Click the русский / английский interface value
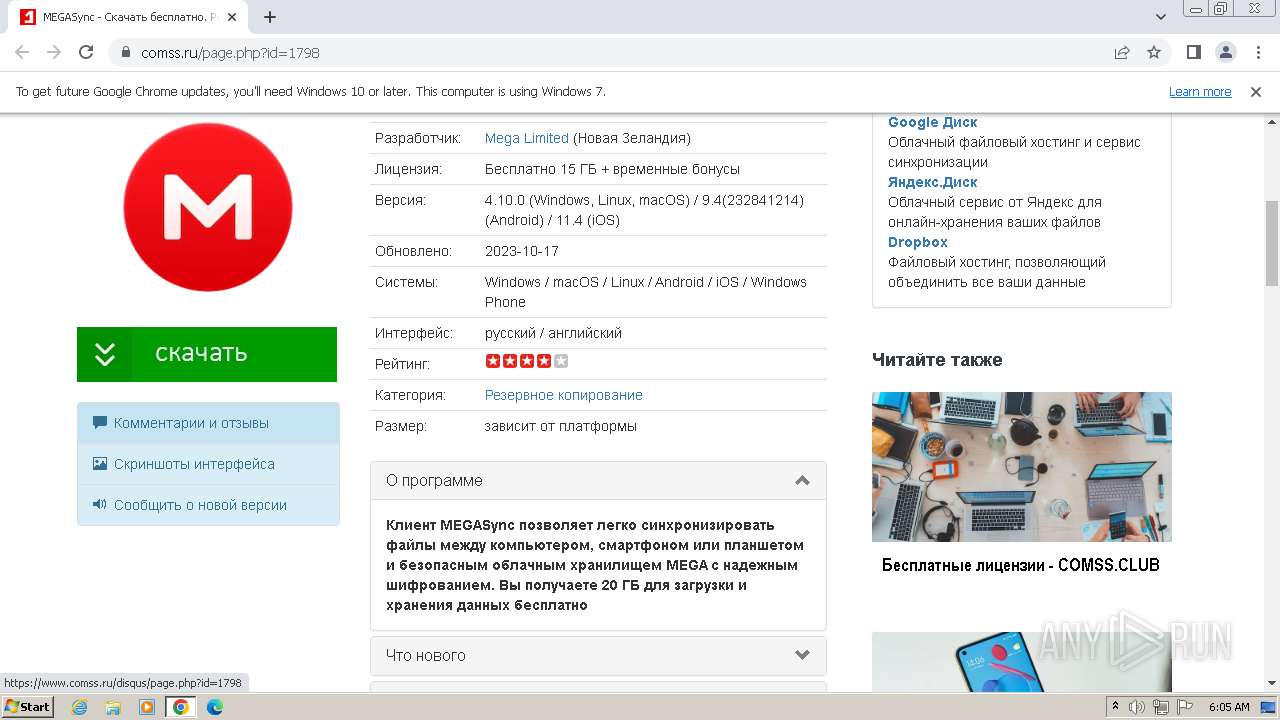This screenshot has height=720, width=1280. [553, 333]
